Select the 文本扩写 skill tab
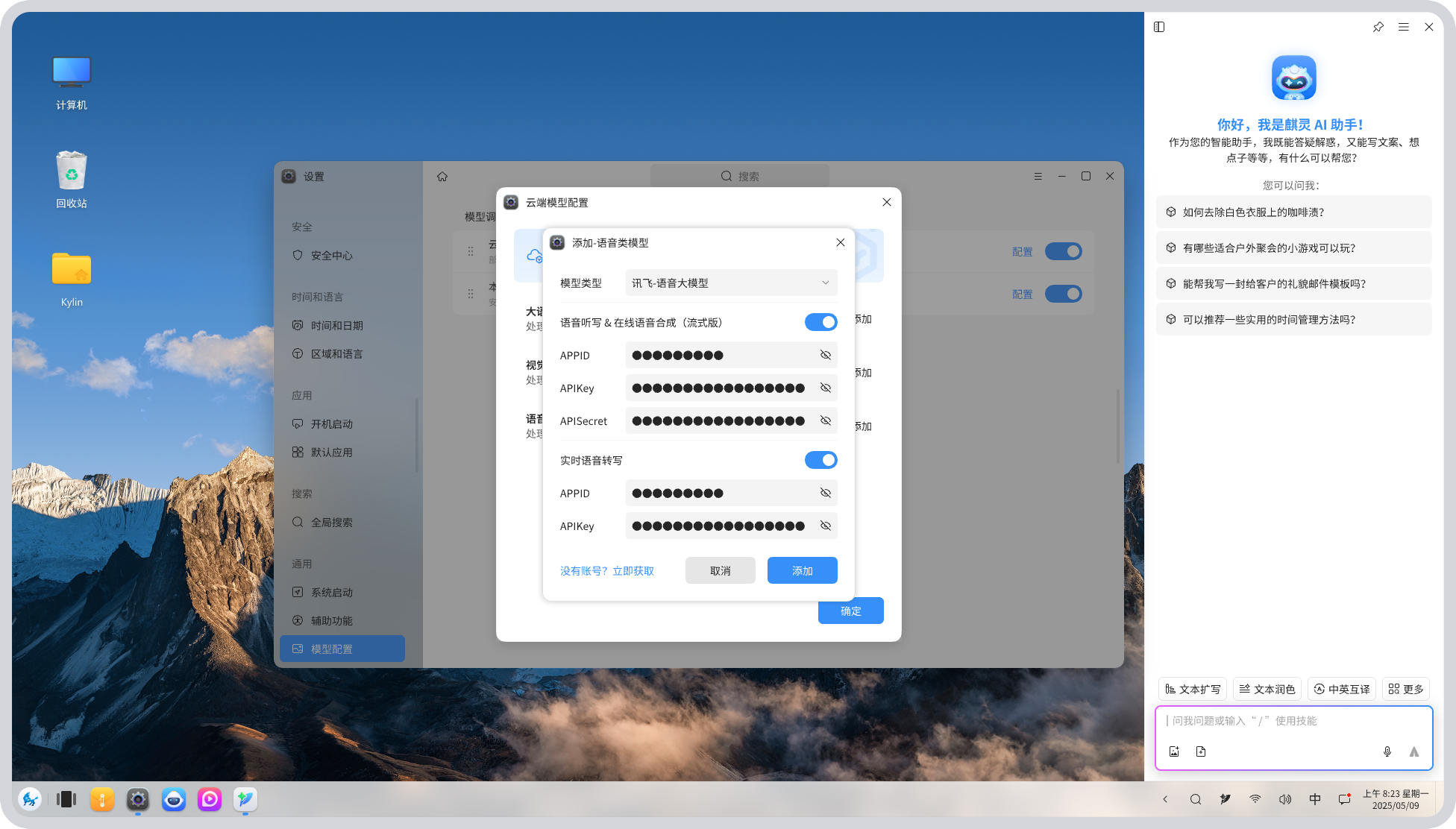This screenshot has width=1456, height=829. tap(1193, 689)
